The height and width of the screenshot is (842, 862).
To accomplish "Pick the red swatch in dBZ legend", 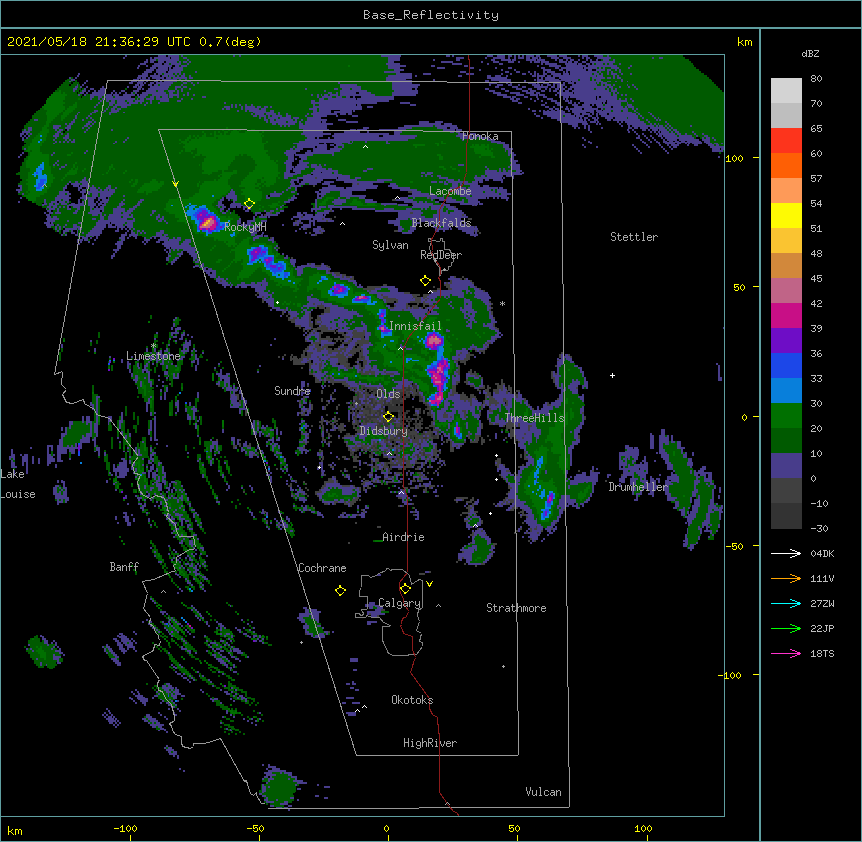I will 786,140.
